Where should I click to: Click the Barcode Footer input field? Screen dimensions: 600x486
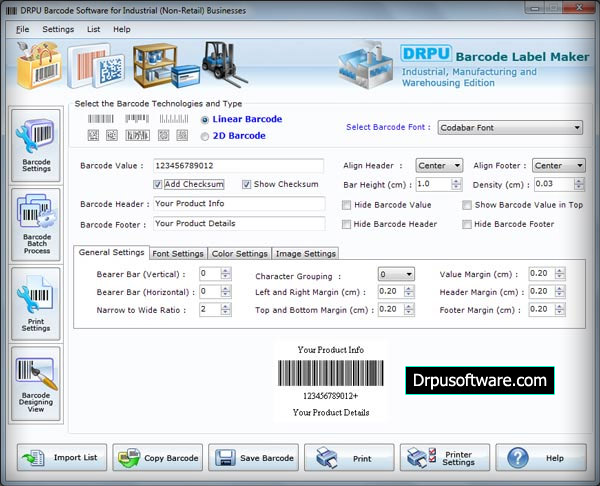point(239,223)
